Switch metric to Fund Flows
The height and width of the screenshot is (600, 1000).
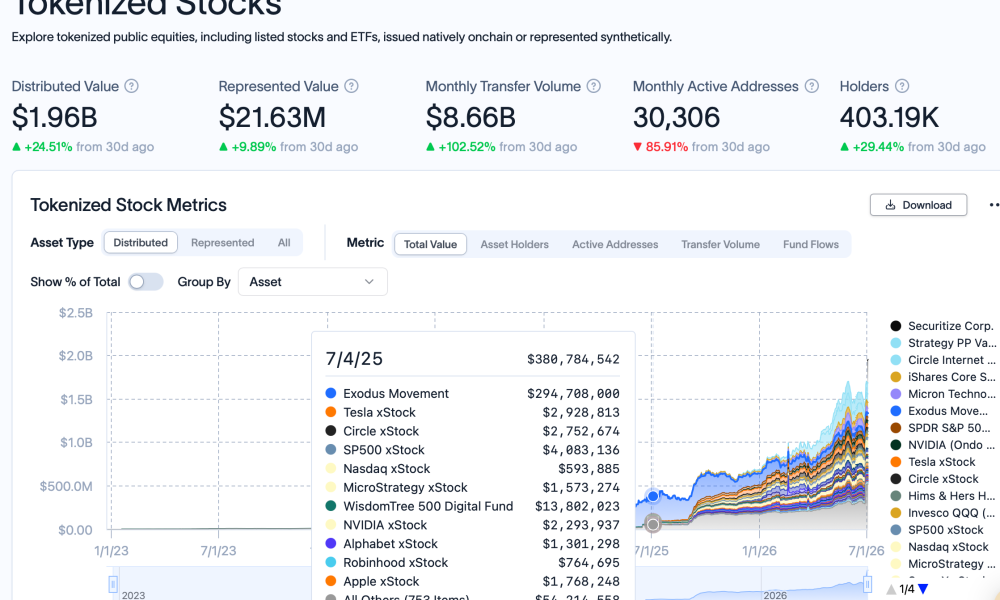[x=811, y=244]
